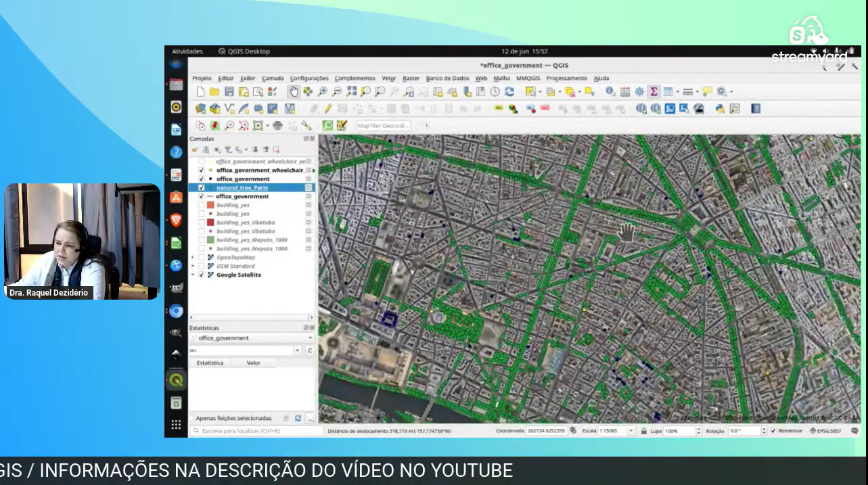The height and width of the screenshot is (485, 868).
Task: Collapse the Google Satellite layer tree node
Action: 193,275
